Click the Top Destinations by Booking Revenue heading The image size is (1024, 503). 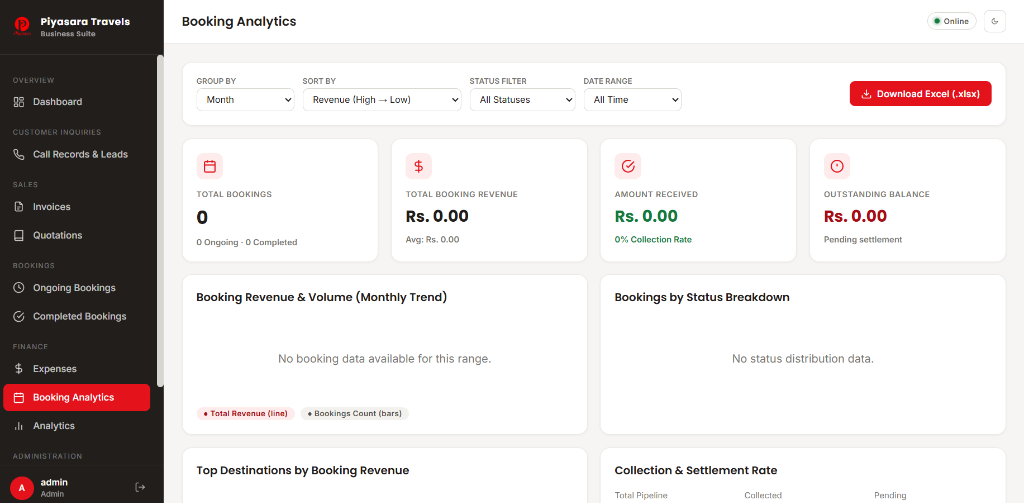[x=303, y=470]
